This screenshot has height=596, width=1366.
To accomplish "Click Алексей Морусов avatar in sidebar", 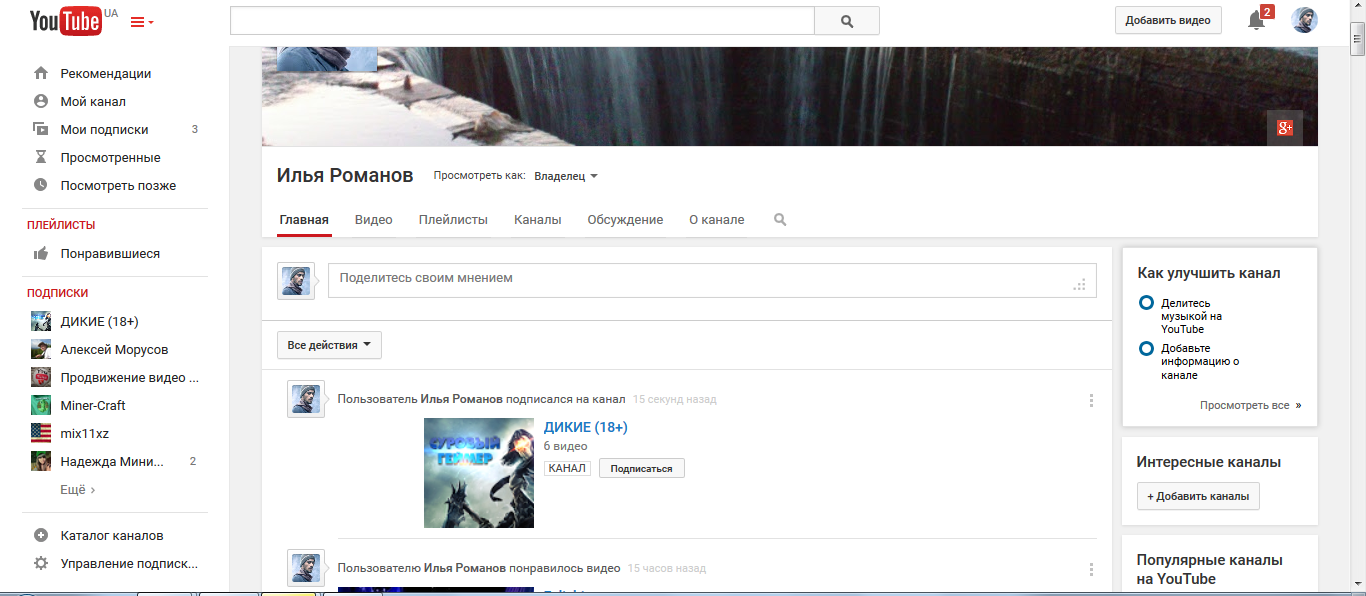I will tap(41, 349).
